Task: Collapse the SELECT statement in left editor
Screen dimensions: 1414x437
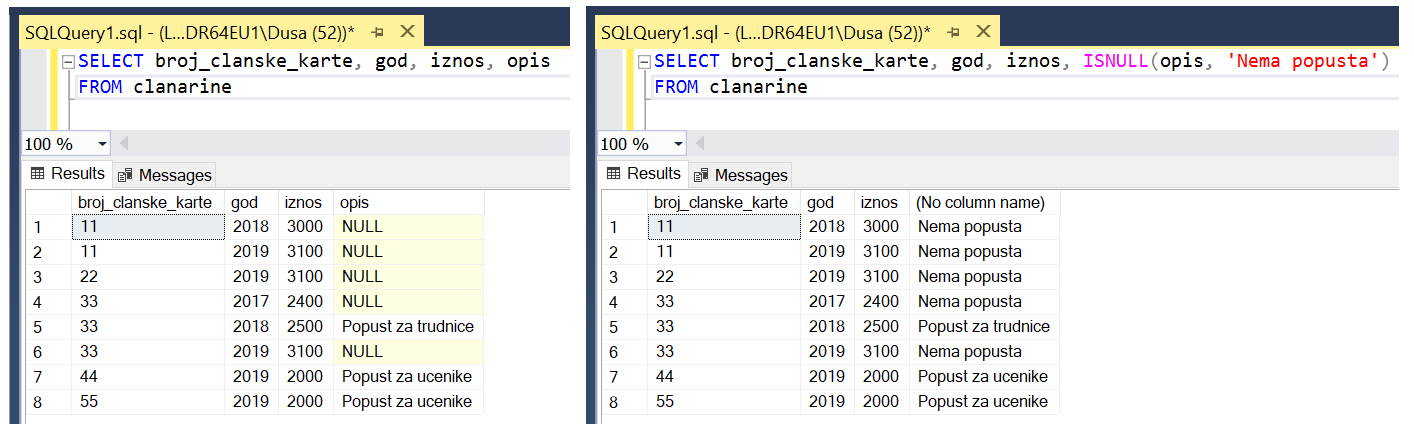Action: [x=68, y=62]
